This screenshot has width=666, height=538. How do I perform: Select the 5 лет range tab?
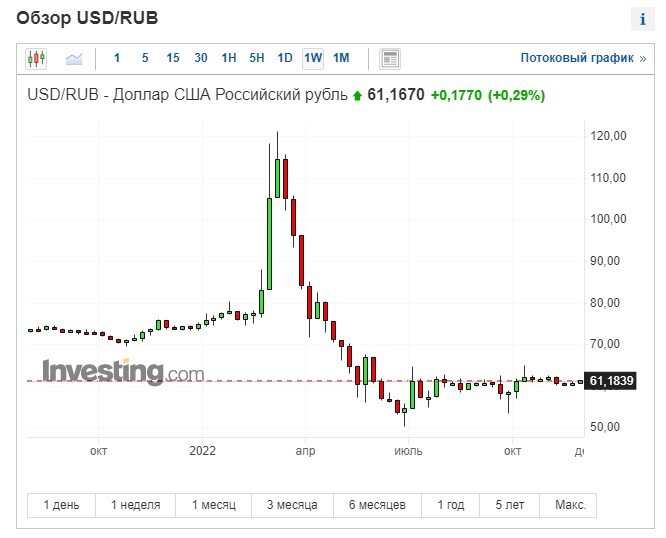(510, 505)
